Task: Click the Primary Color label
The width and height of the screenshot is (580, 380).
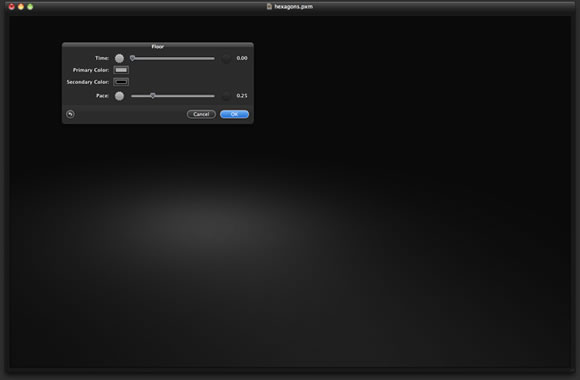Action: [91, 70]
